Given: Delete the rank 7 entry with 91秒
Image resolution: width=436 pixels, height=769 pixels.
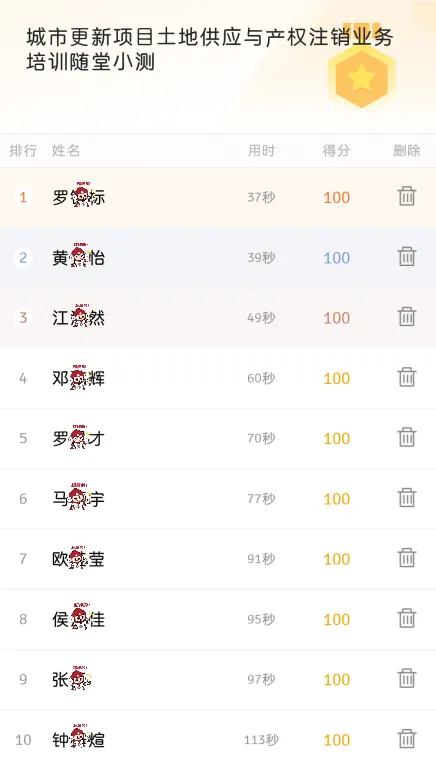Looking at the screenshot, I should coord(407,558).
